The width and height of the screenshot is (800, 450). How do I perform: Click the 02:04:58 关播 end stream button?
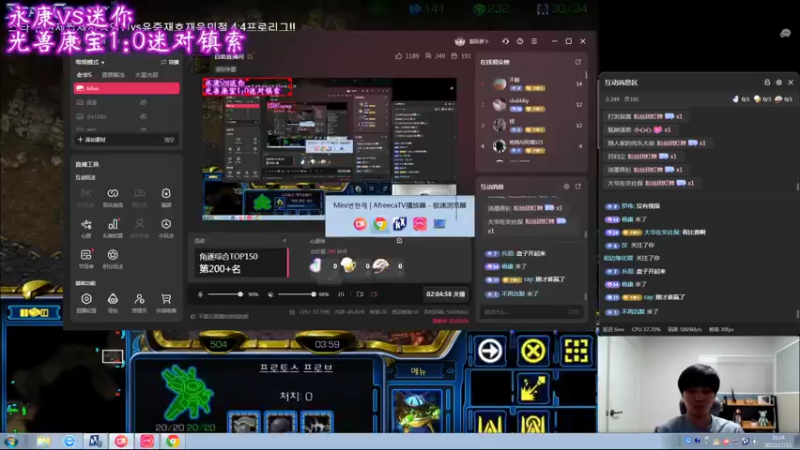445,294
